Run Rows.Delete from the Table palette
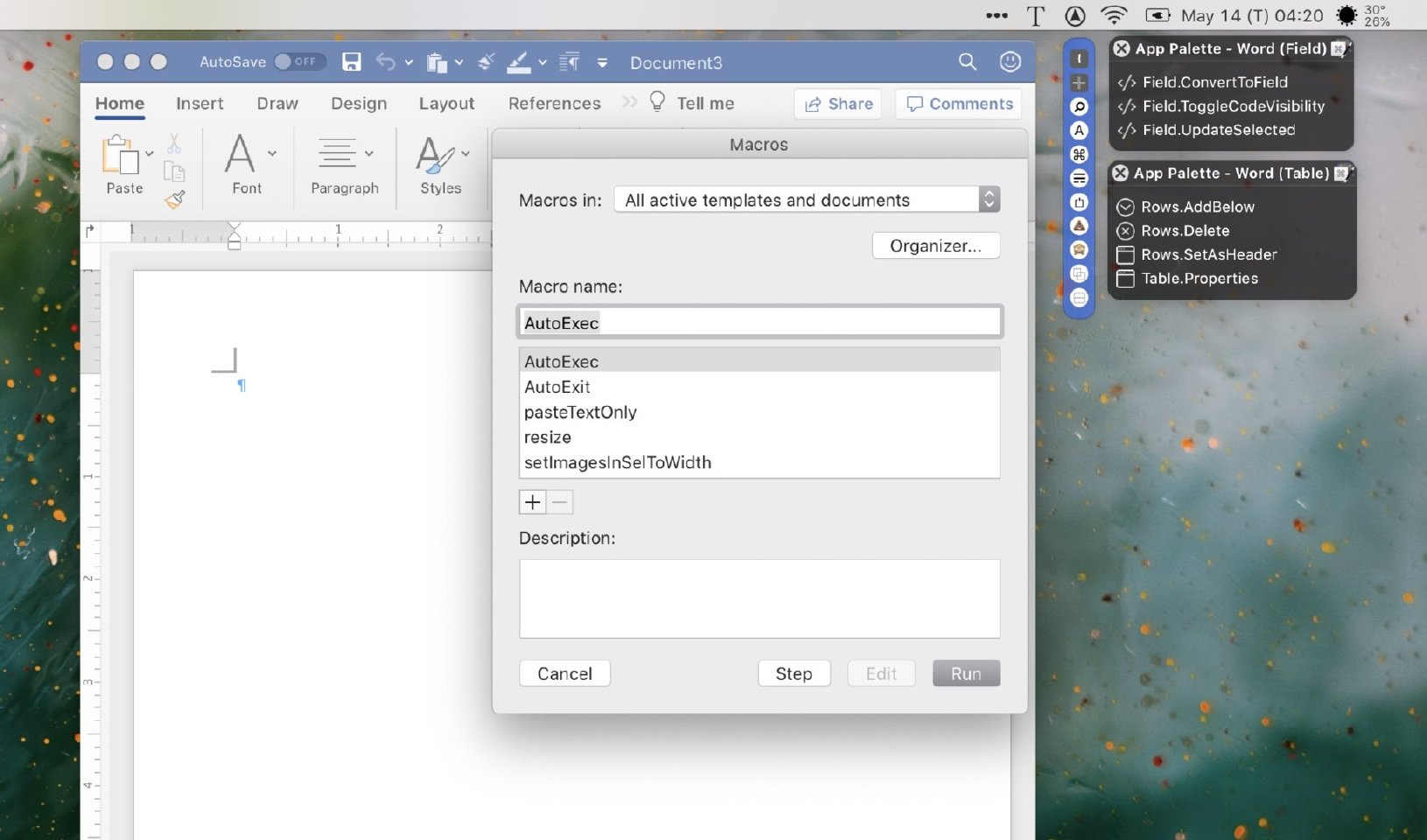Image resolution: width=1427 pixels, height=840 pixels. pos(1184,231)
